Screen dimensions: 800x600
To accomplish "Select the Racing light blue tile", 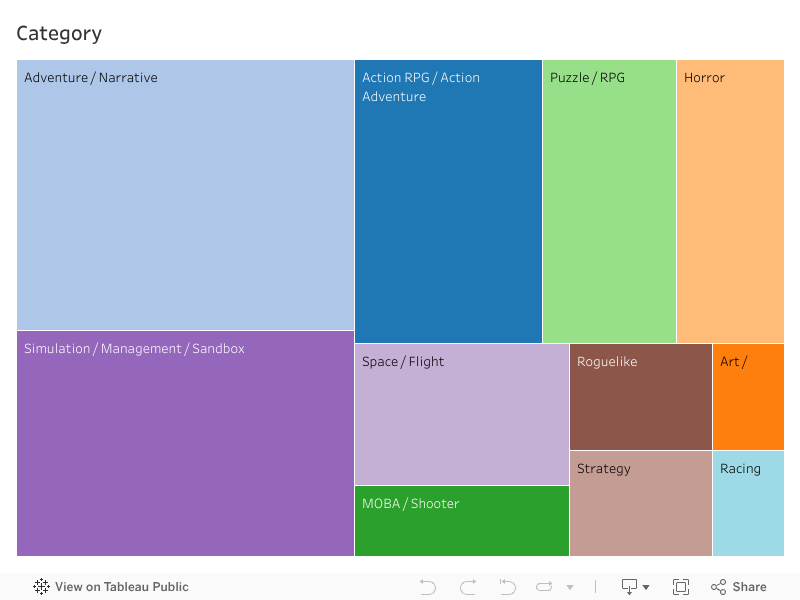I will [748, 503].
